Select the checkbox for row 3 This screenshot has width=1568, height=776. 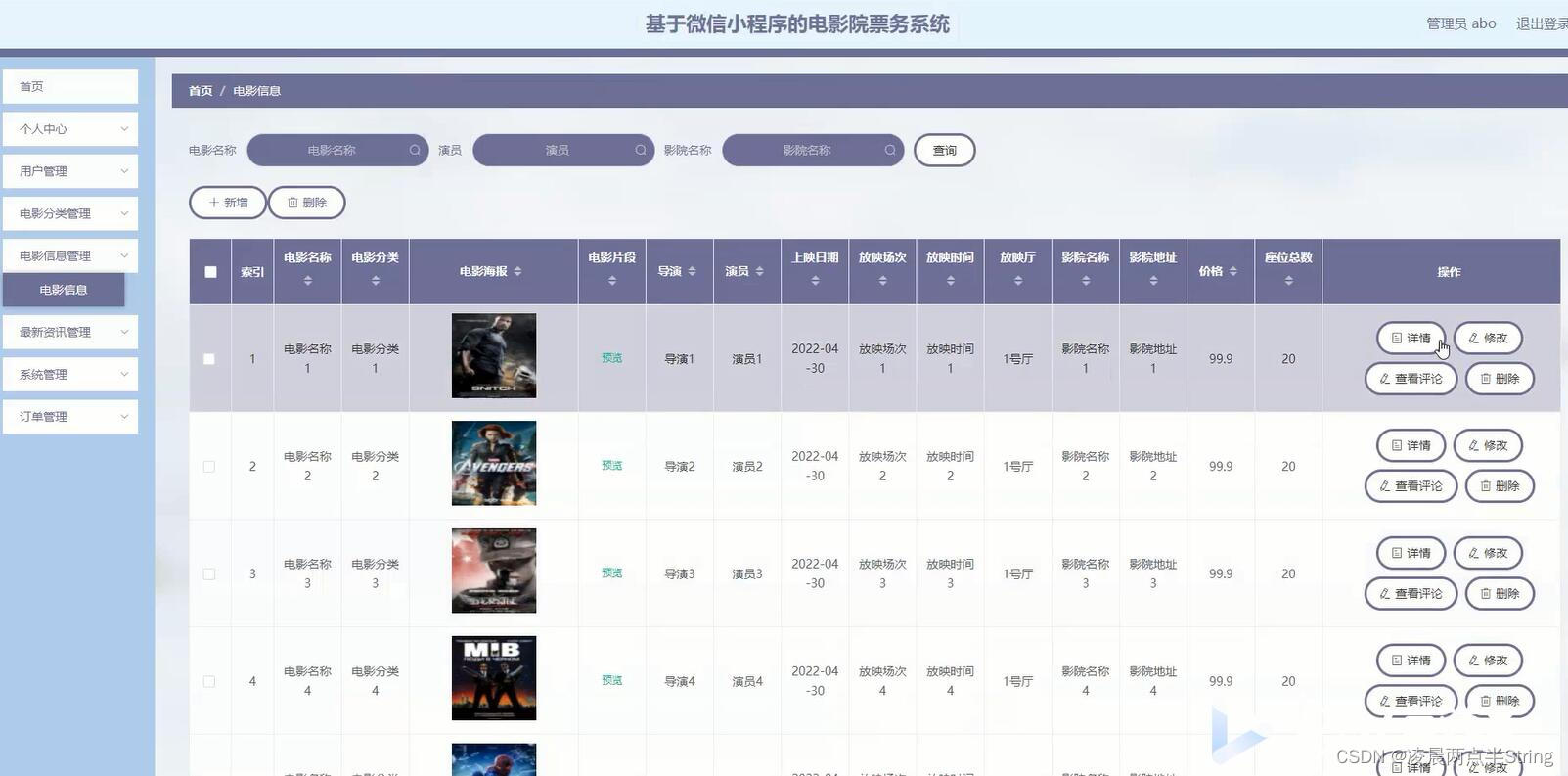coord(209,574)
